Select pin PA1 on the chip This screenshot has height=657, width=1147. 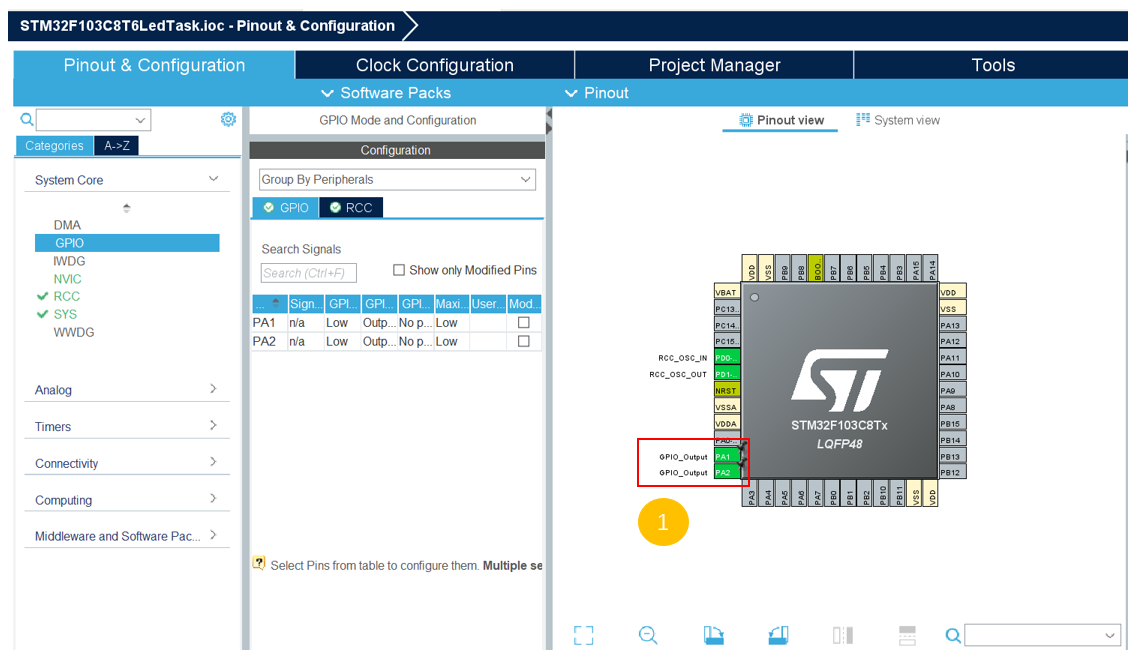pos(726,457)
